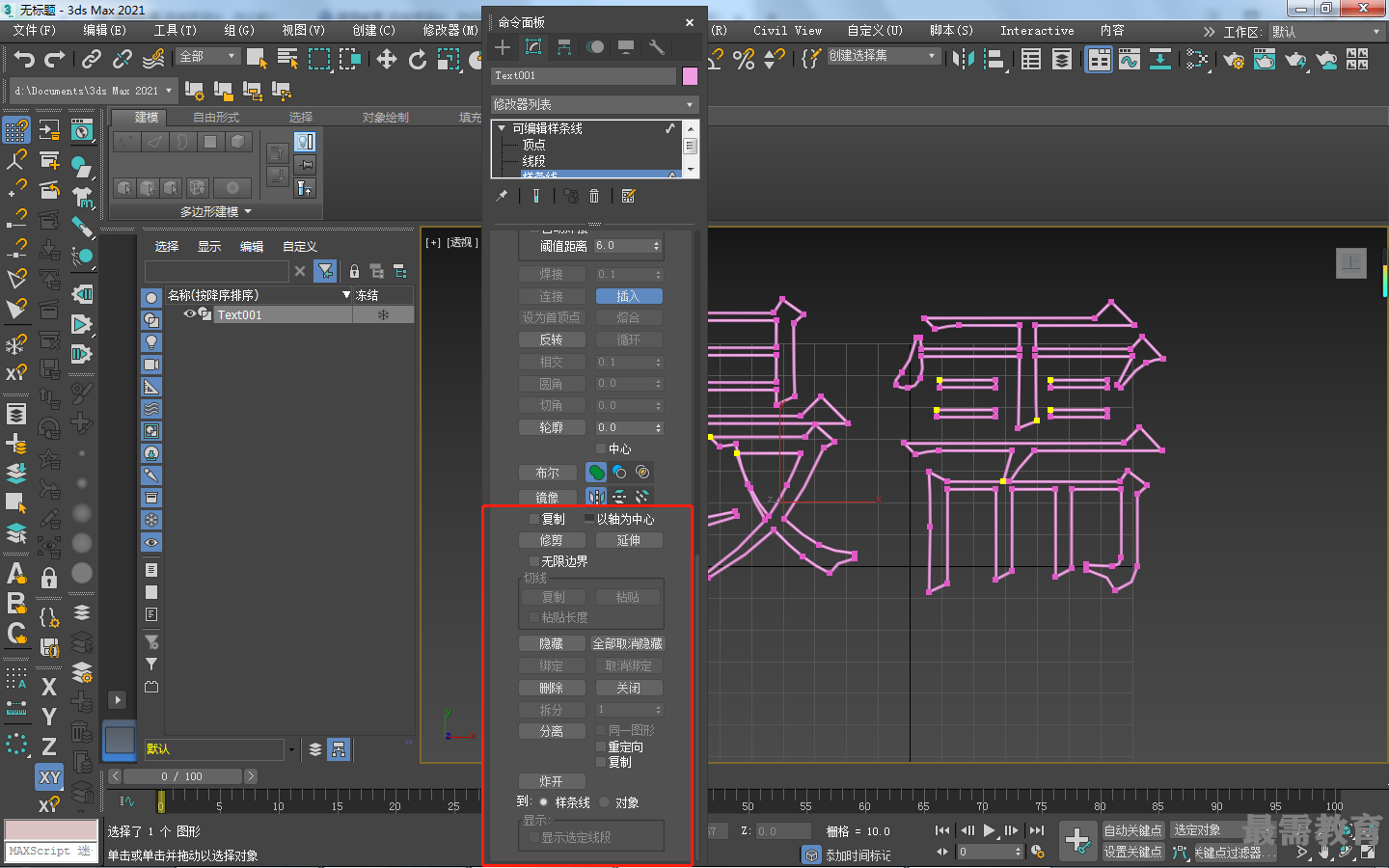Image resolution: width=1389 pixels, height=868 pixels.
Task: Click the Play Animation button
Action: (990, 830)
